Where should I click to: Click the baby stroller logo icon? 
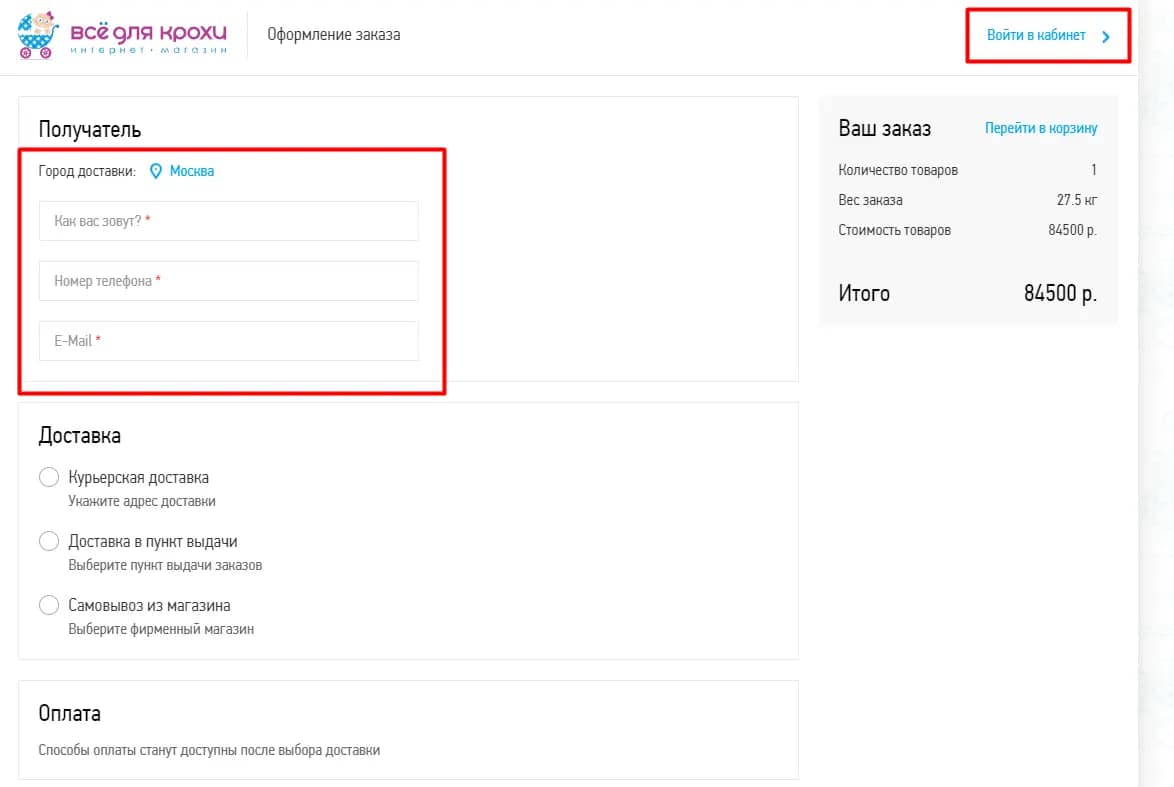tap(39, 35)
